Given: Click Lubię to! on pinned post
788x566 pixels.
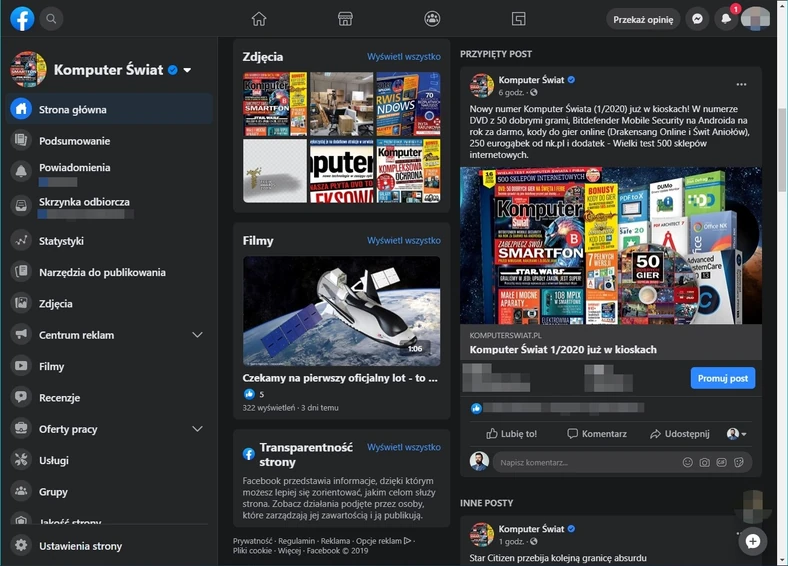Looking at the screenshot, I should click(511, 434).
